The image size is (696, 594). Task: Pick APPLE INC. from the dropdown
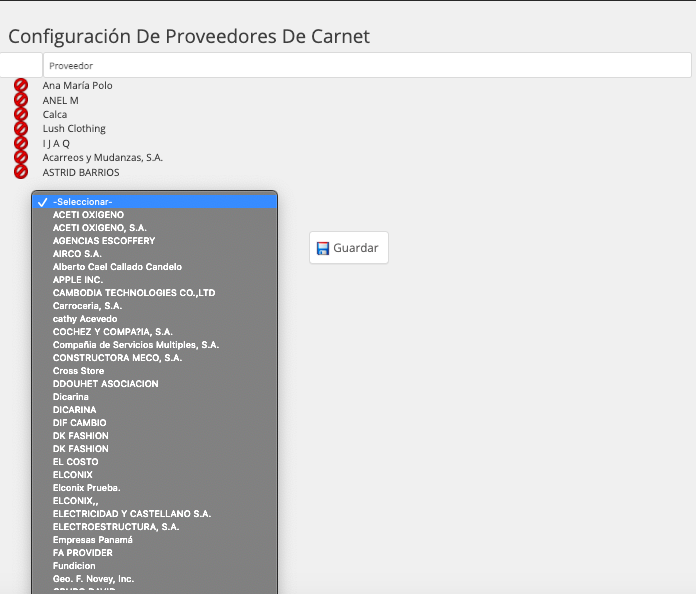[154, 280]
